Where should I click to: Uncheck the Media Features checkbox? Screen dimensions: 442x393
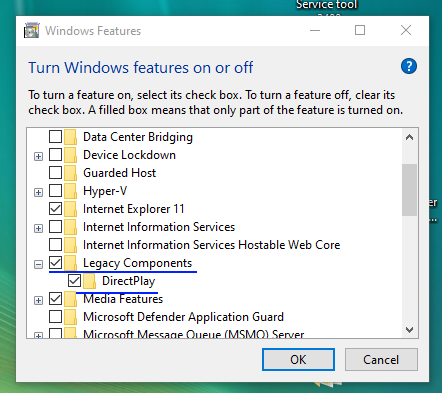[55, 299]
